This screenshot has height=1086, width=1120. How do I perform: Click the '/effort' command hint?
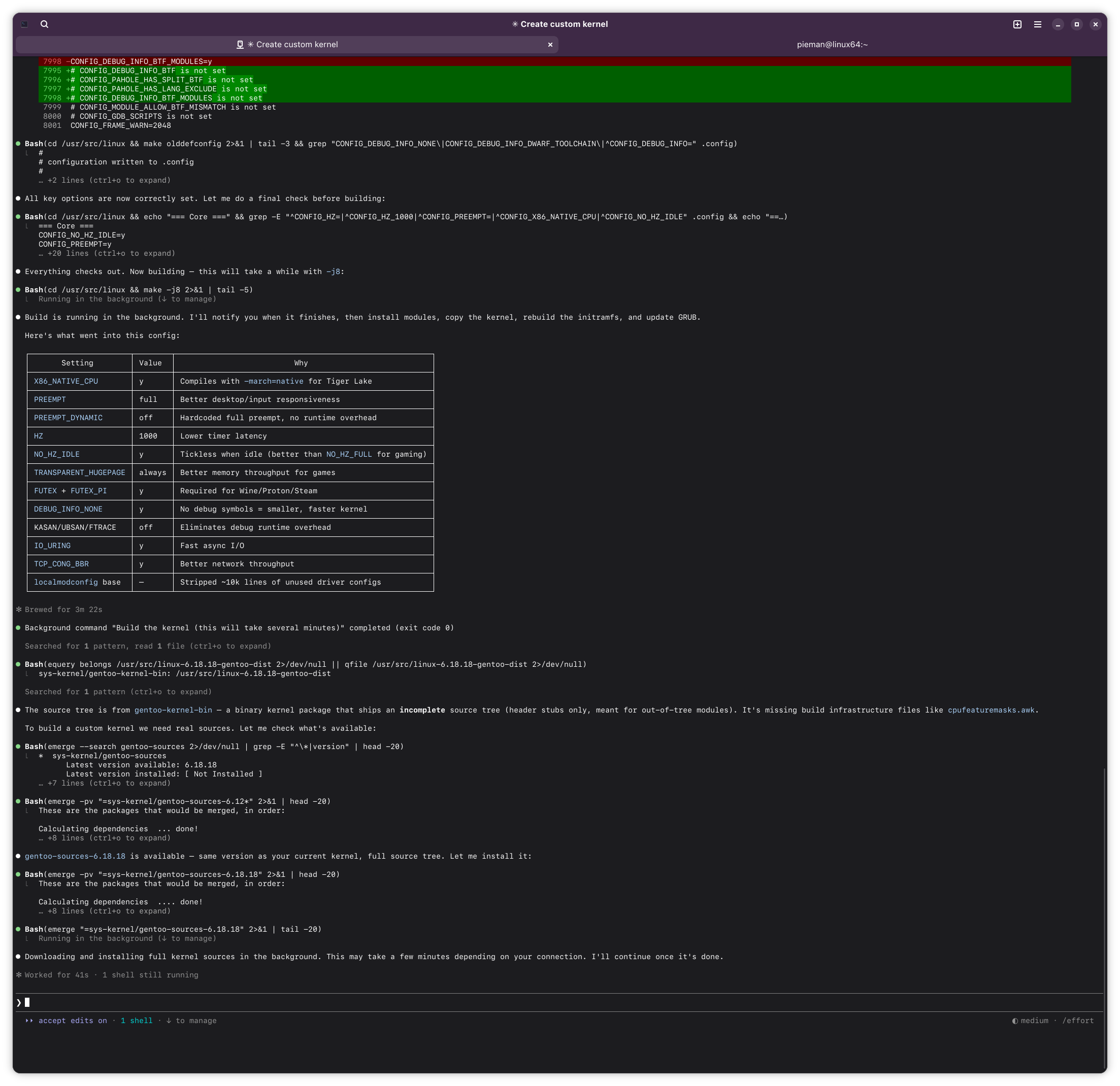click(x=1078, y=1021)
